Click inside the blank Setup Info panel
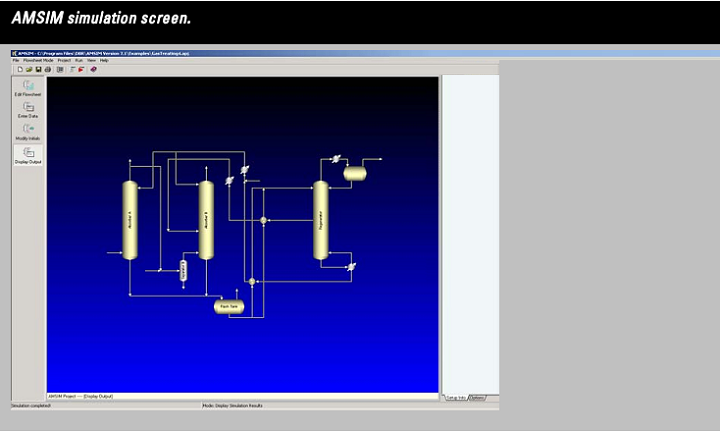 coord(471,234)
